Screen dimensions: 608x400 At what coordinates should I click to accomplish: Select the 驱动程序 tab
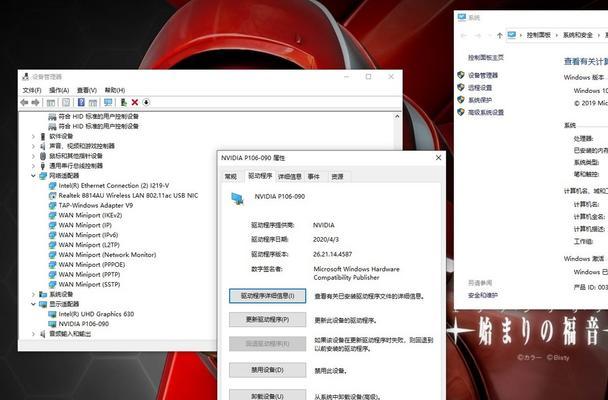[260, 176]
